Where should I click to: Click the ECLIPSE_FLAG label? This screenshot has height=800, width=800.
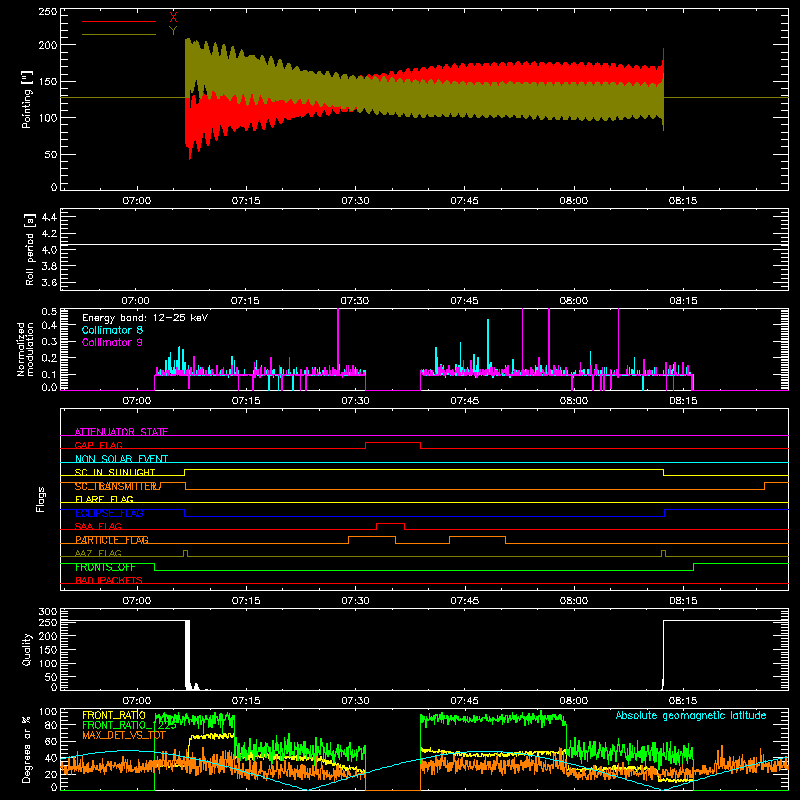click(x=109, y=513)
